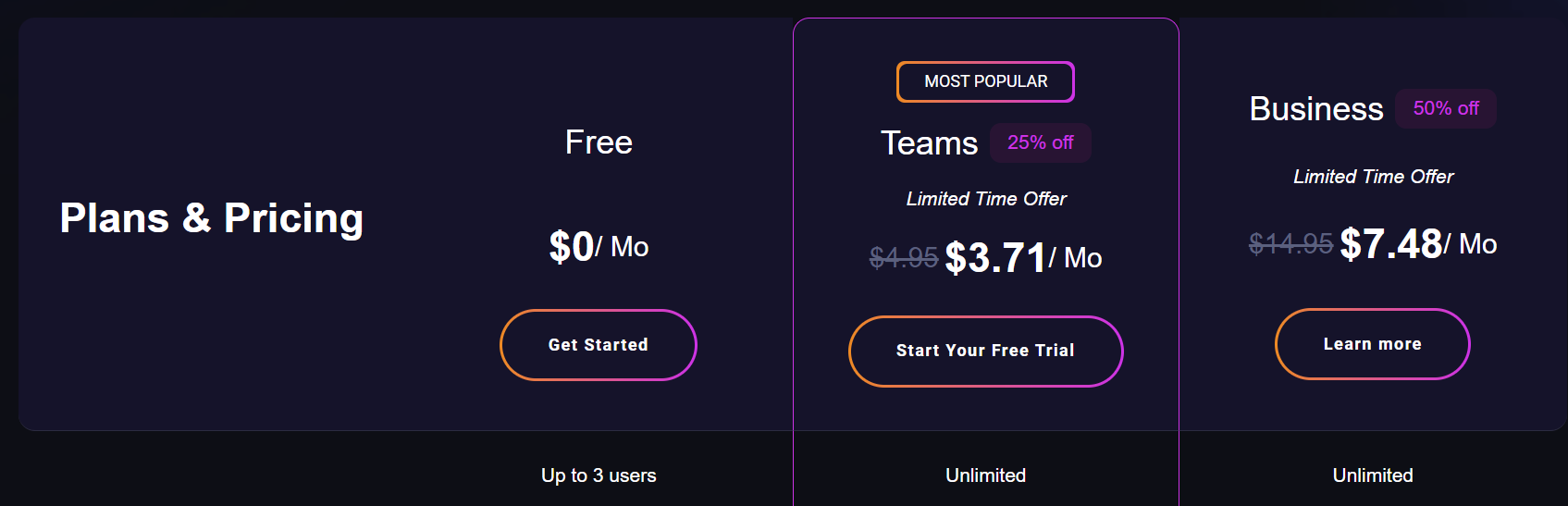Click Limited Time Offer under Teams
The width and height of the screenshot is (1568, 506).
point(986,199)
